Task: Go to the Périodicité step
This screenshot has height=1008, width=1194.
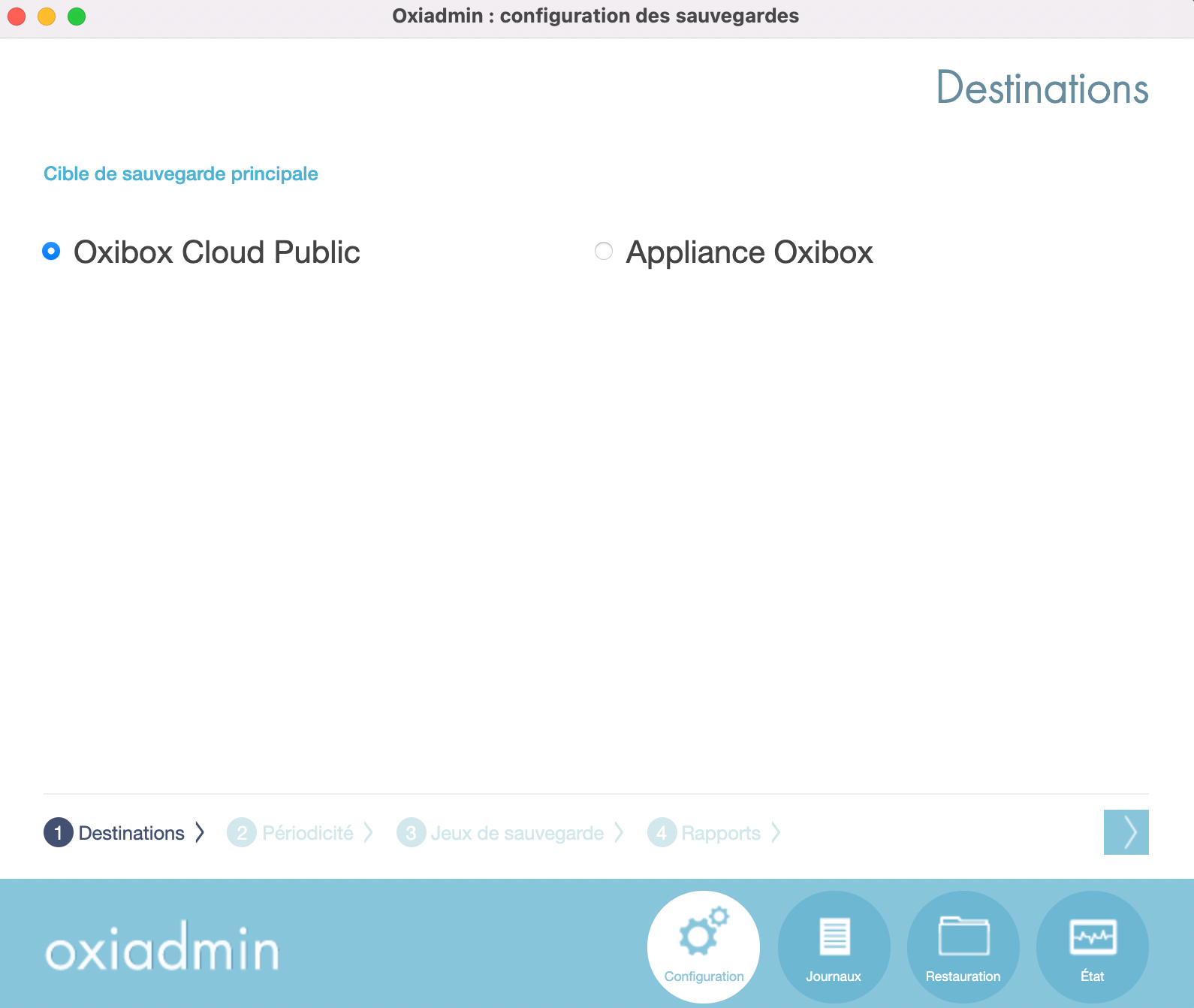Action: [308, 833]
